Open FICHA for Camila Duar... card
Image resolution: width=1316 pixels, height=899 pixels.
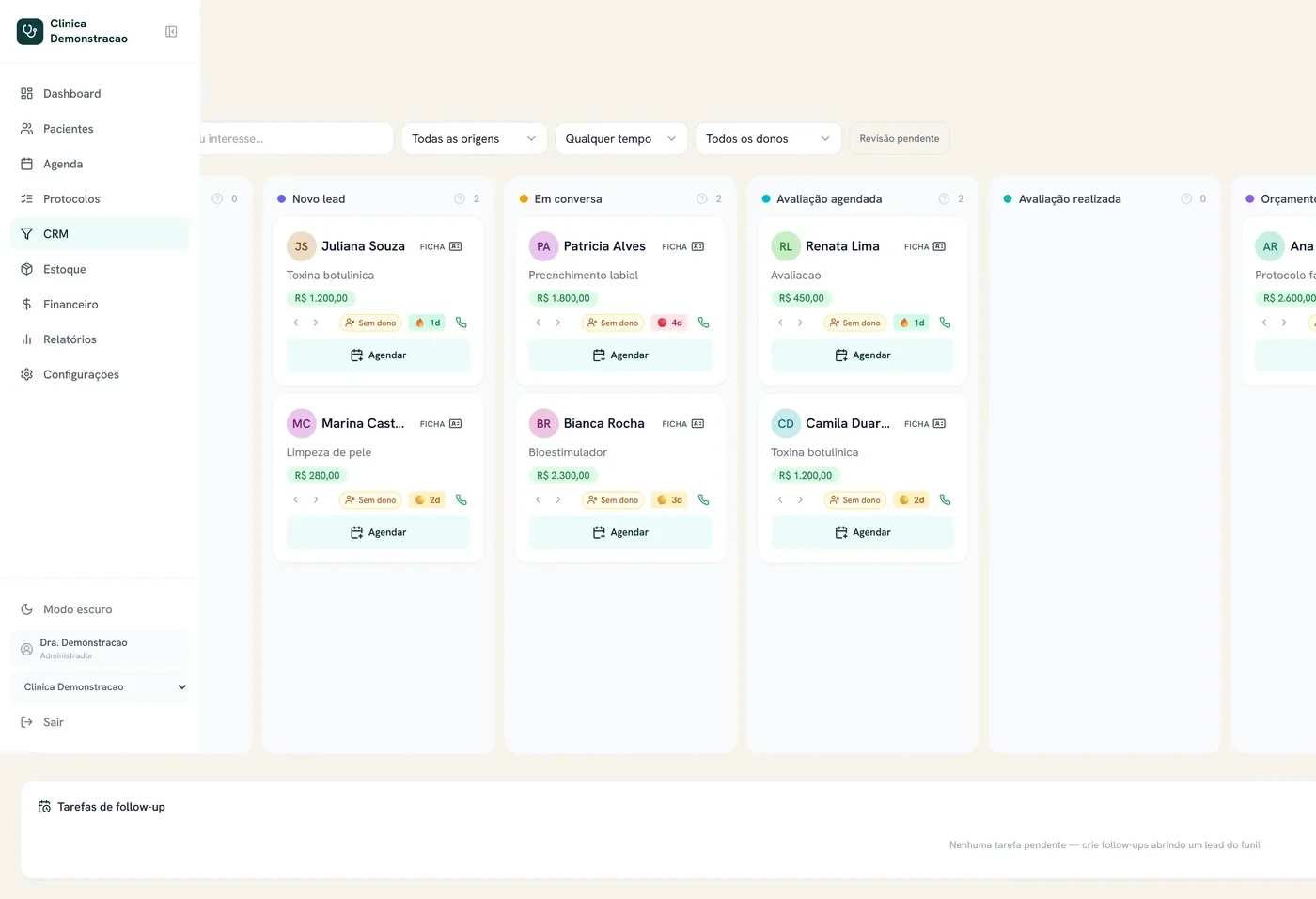tap(925, 424)
